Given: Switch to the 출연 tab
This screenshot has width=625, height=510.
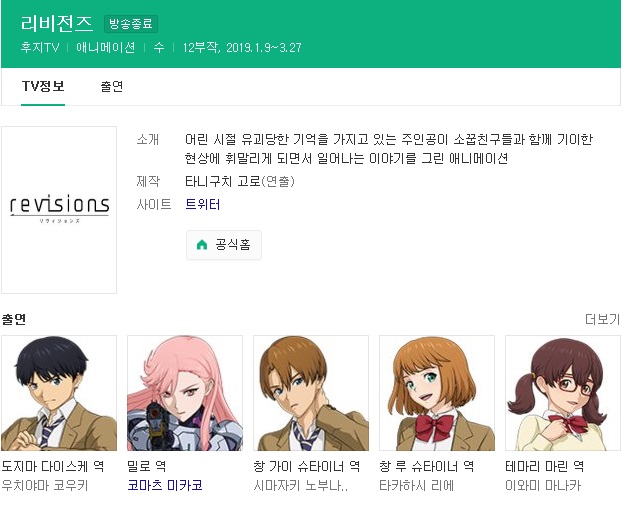Looking at the screenshot, I should (112, 86).
